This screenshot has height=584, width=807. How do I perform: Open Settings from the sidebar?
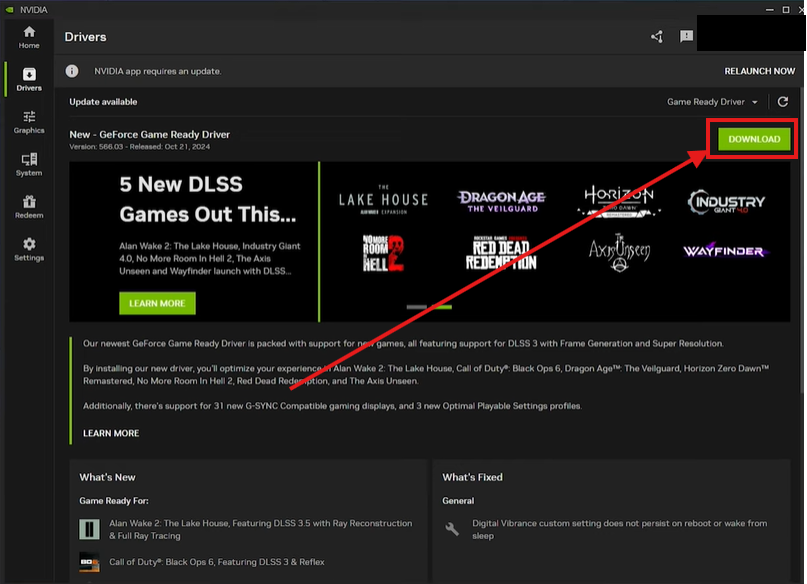[x=28, y=250]
